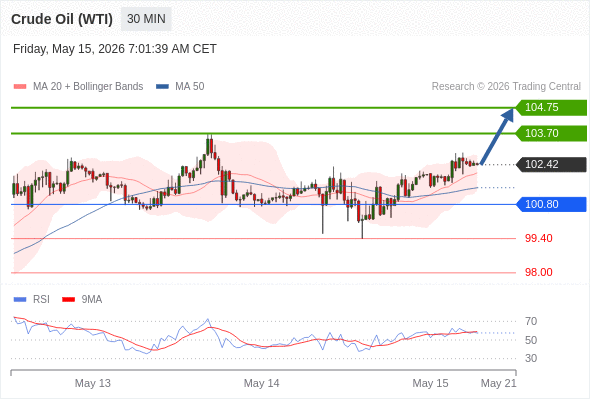Click the red 99.40 support value
This screenshot has height=400, width=590.
[x=539, y=238]
